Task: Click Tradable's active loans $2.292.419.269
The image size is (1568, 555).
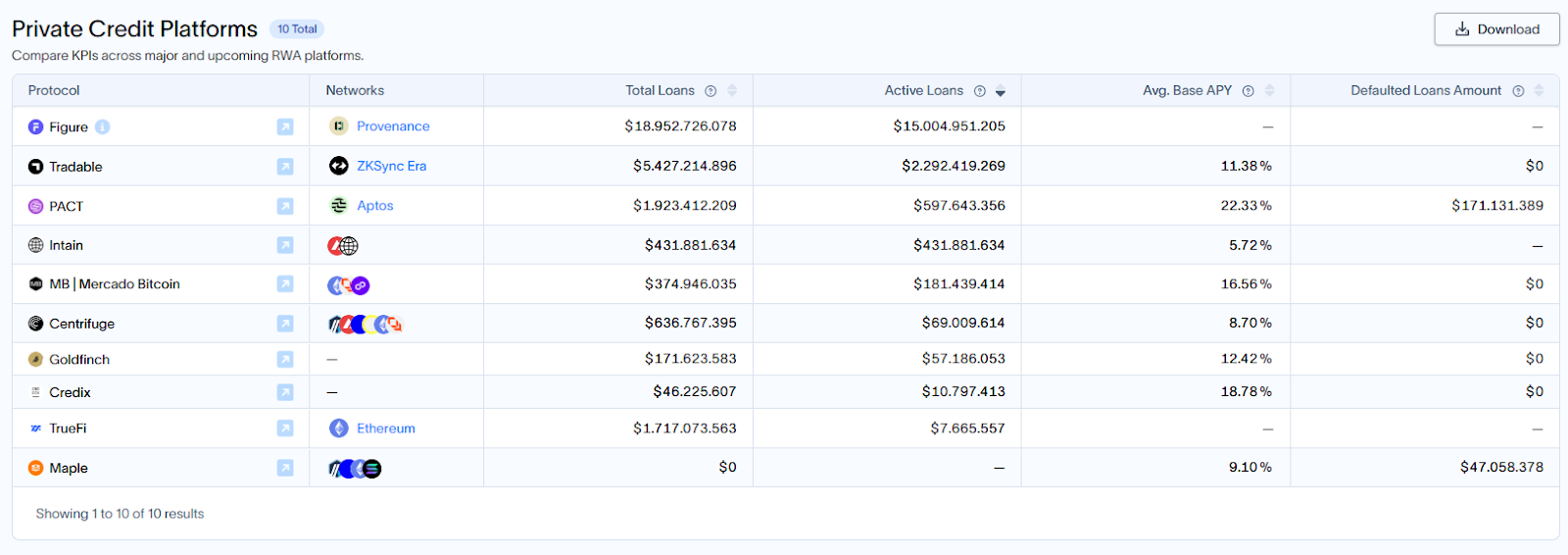Action: 954,166
